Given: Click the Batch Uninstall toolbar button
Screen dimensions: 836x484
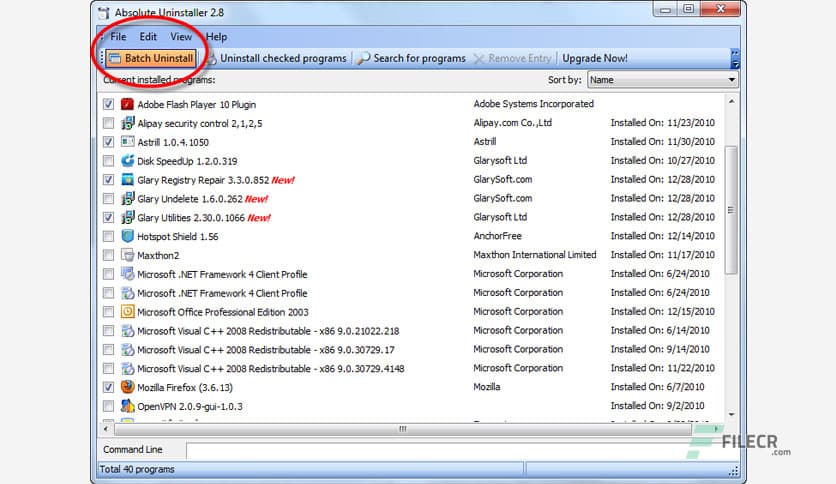Looking at the screenshot, I should coord(150,58).
